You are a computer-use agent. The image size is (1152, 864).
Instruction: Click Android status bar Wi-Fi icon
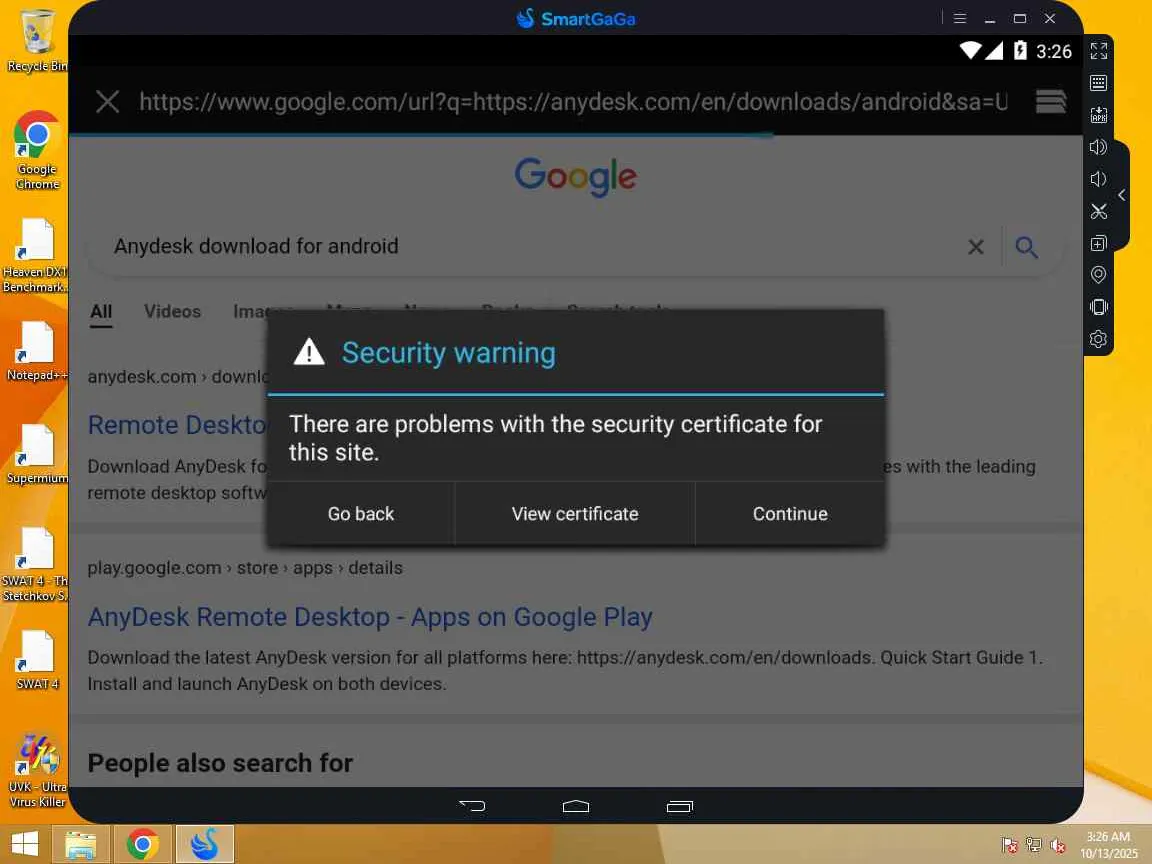[970, 50]
